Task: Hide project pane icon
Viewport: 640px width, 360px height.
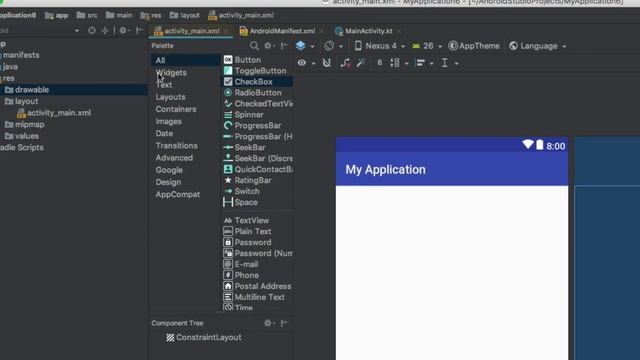Action: (139, 31)
